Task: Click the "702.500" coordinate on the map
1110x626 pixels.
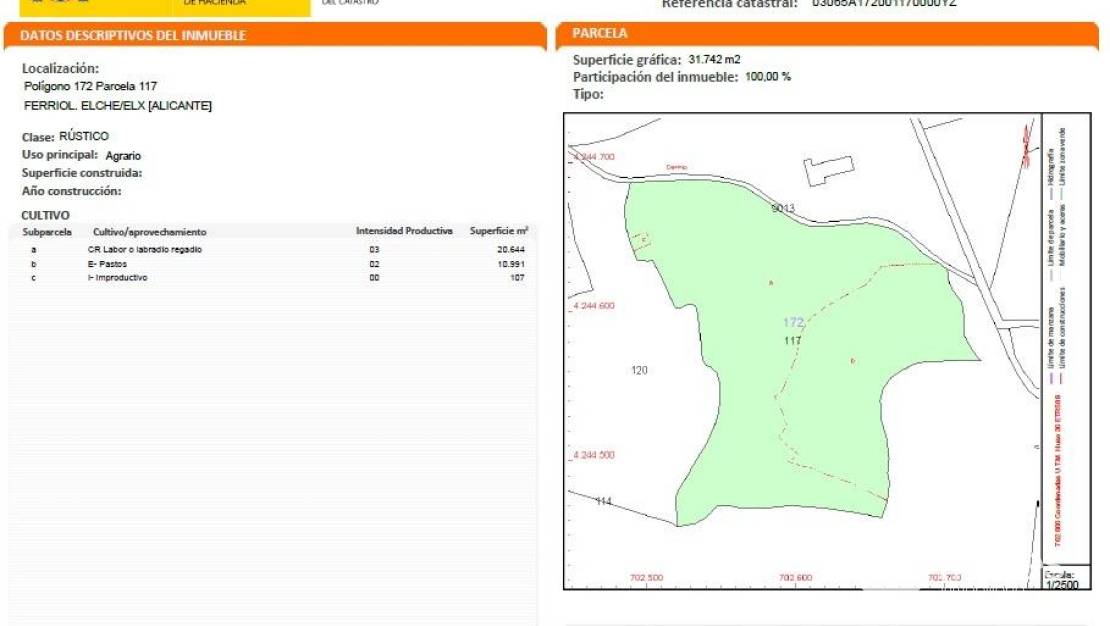Action: tap(647, 578)
